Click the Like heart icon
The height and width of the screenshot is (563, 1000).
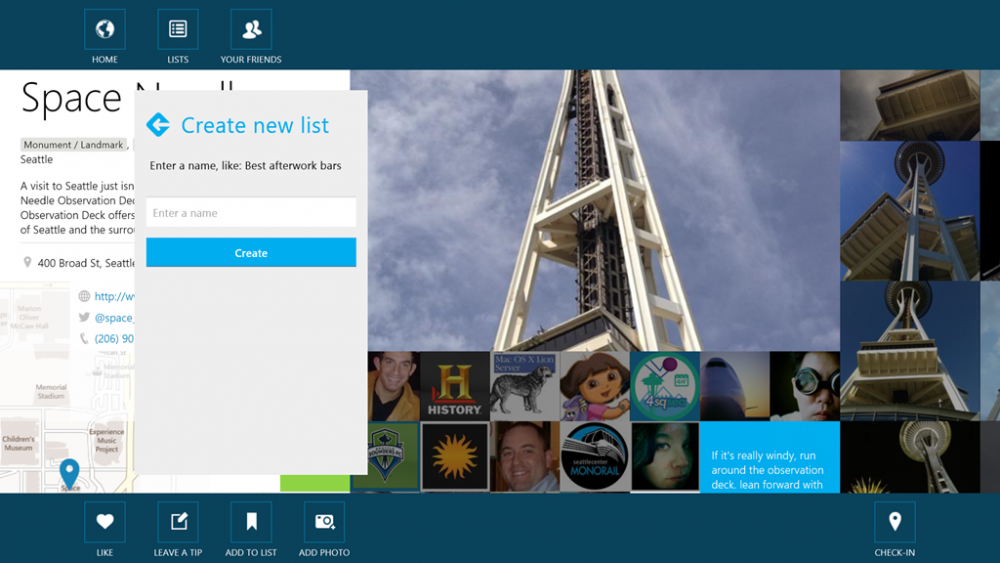[105, 521]
